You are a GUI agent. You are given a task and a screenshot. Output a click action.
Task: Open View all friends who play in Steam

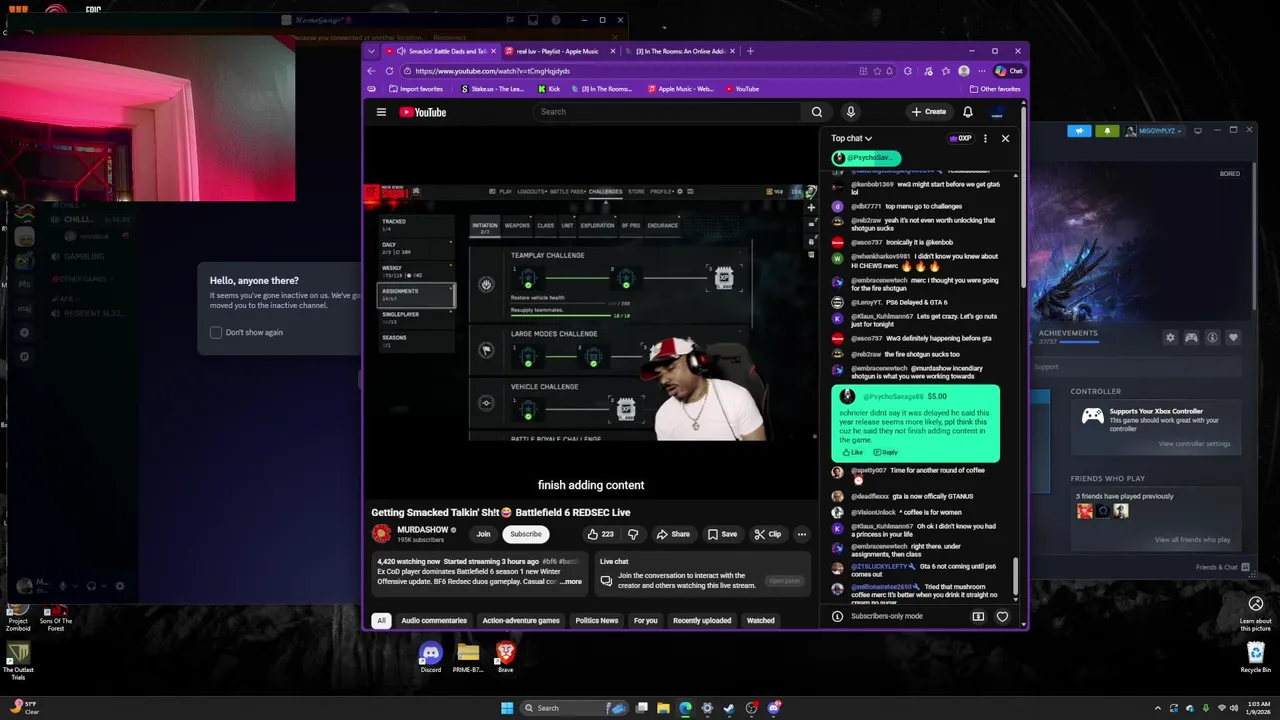[1192, 540]
